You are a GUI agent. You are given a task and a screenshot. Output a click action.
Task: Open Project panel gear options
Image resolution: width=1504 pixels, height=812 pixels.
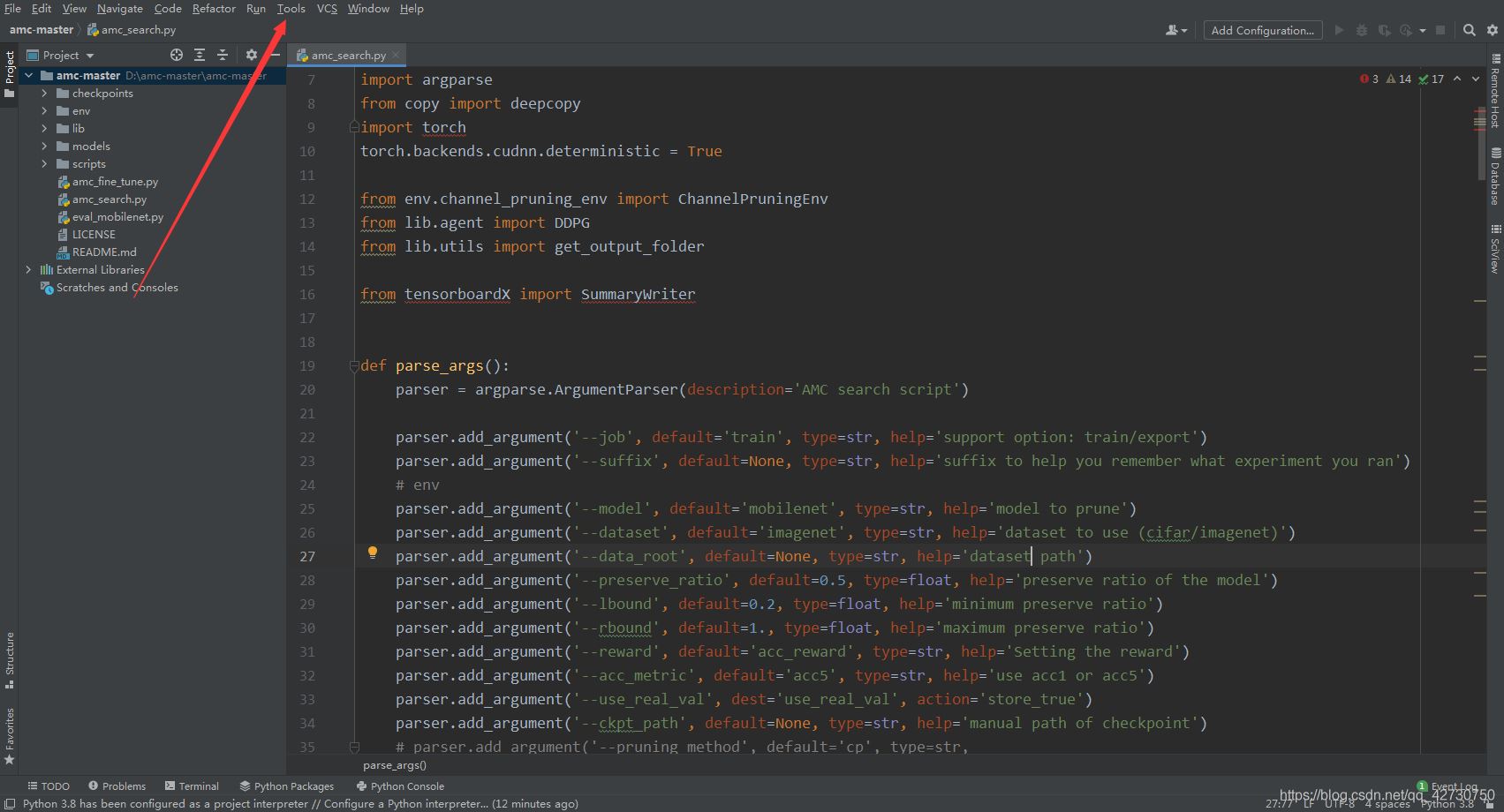pos(252,55)
